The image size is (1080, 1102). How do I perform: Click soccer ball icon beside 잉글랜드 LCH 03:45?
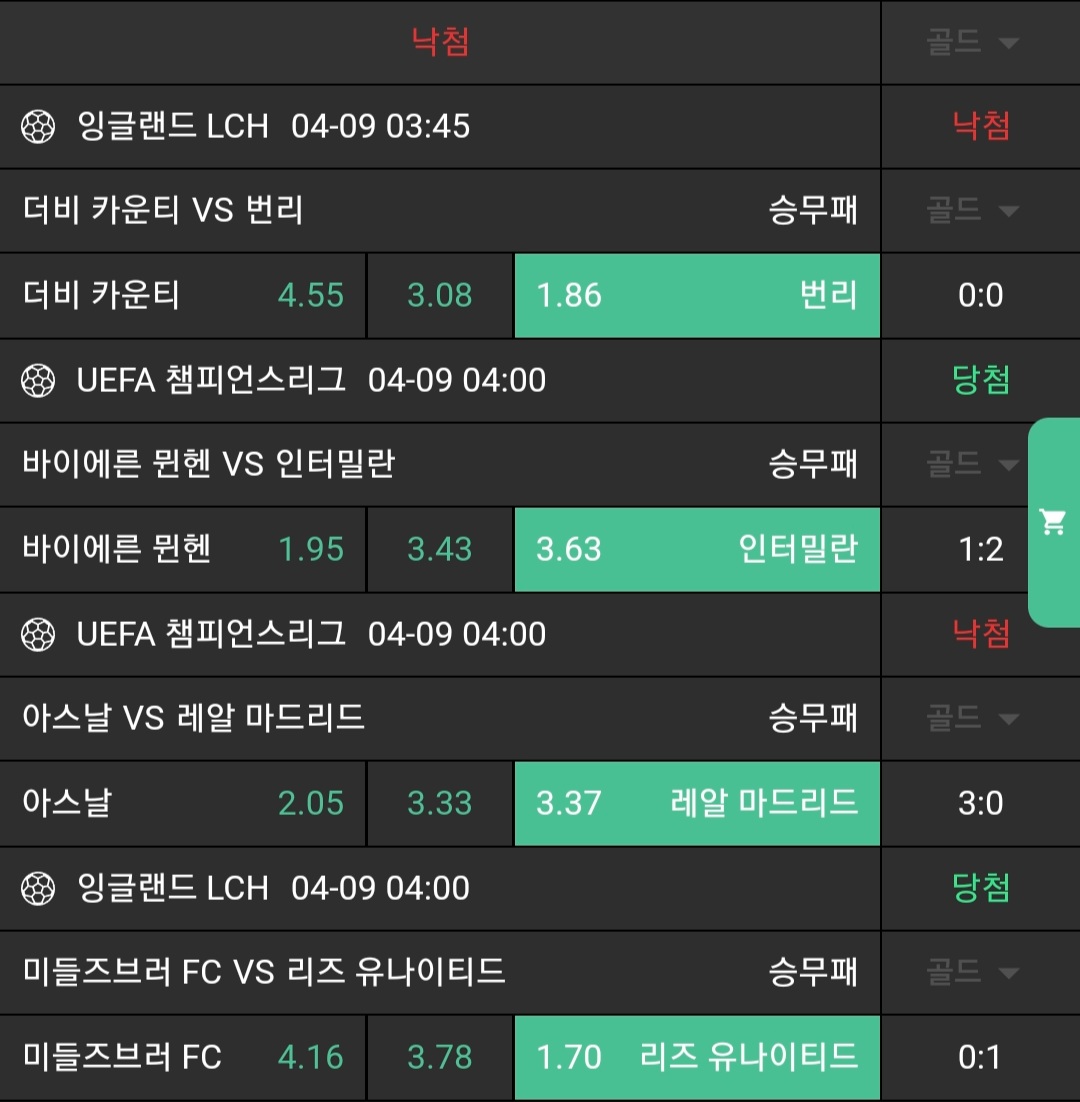pyautogui.click(x=38, y=127)
